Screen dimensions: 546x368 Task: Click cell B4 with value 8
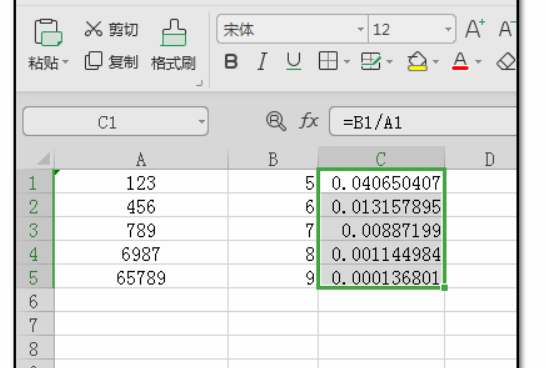point(273,253)
